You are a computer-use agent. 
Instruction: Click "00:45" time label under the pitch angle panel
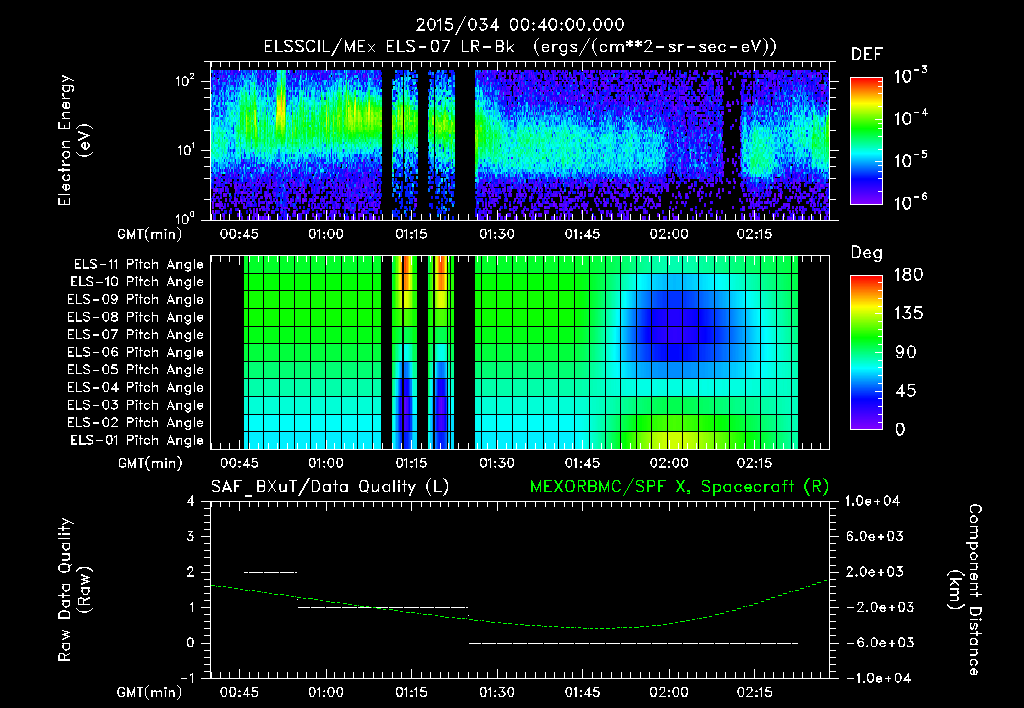pos(239,463)
